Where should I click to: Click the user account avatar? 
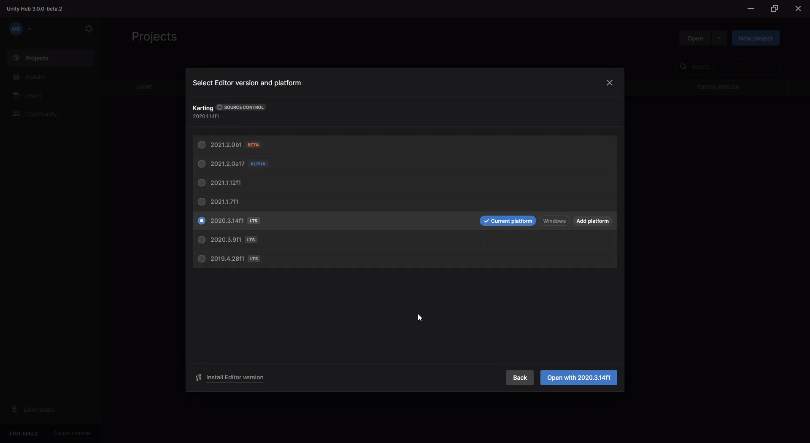pyautogui.click(x=16, y=29)
